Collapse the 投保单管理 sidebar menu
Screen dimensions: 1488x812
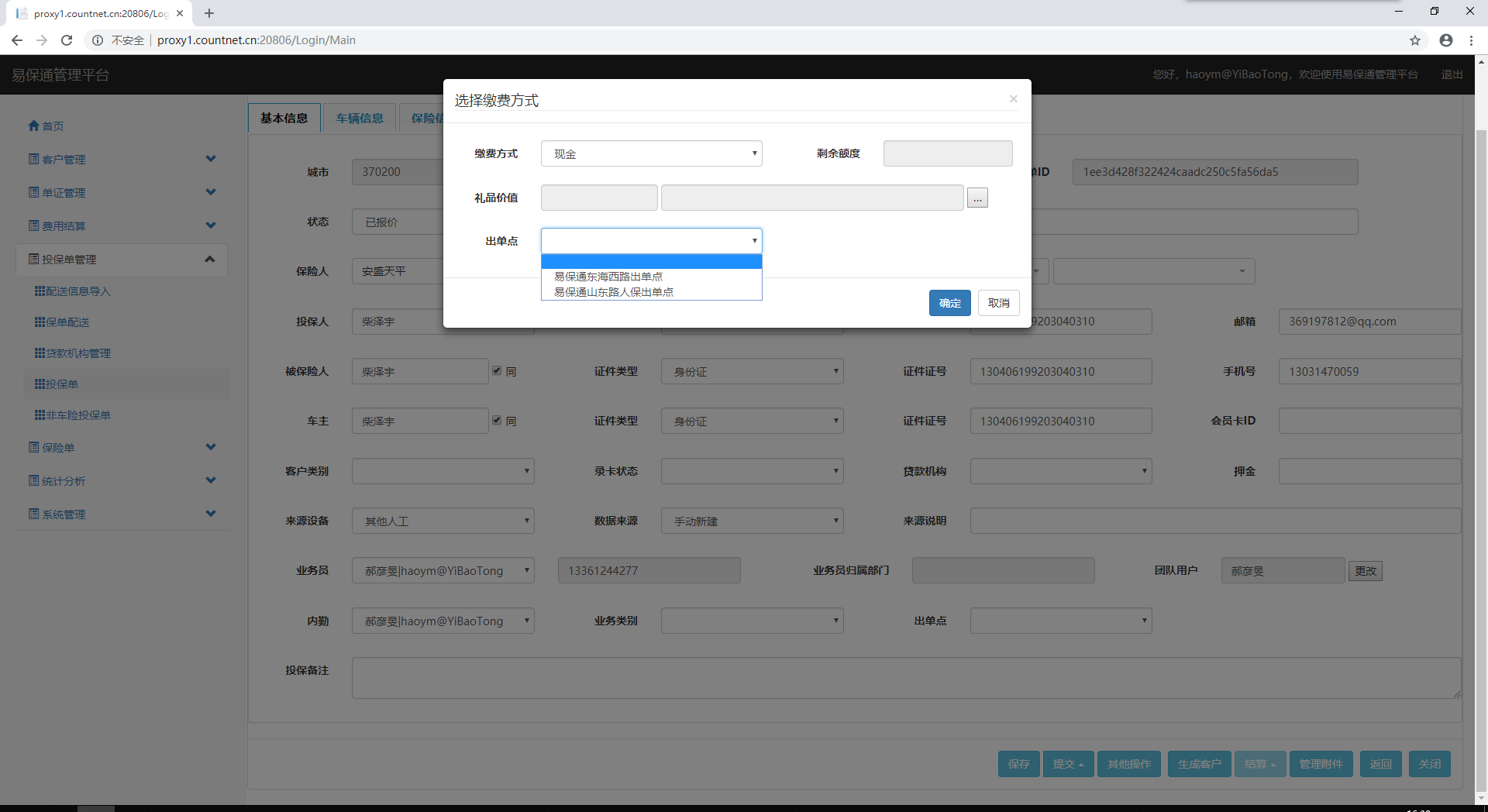[209, 259]
